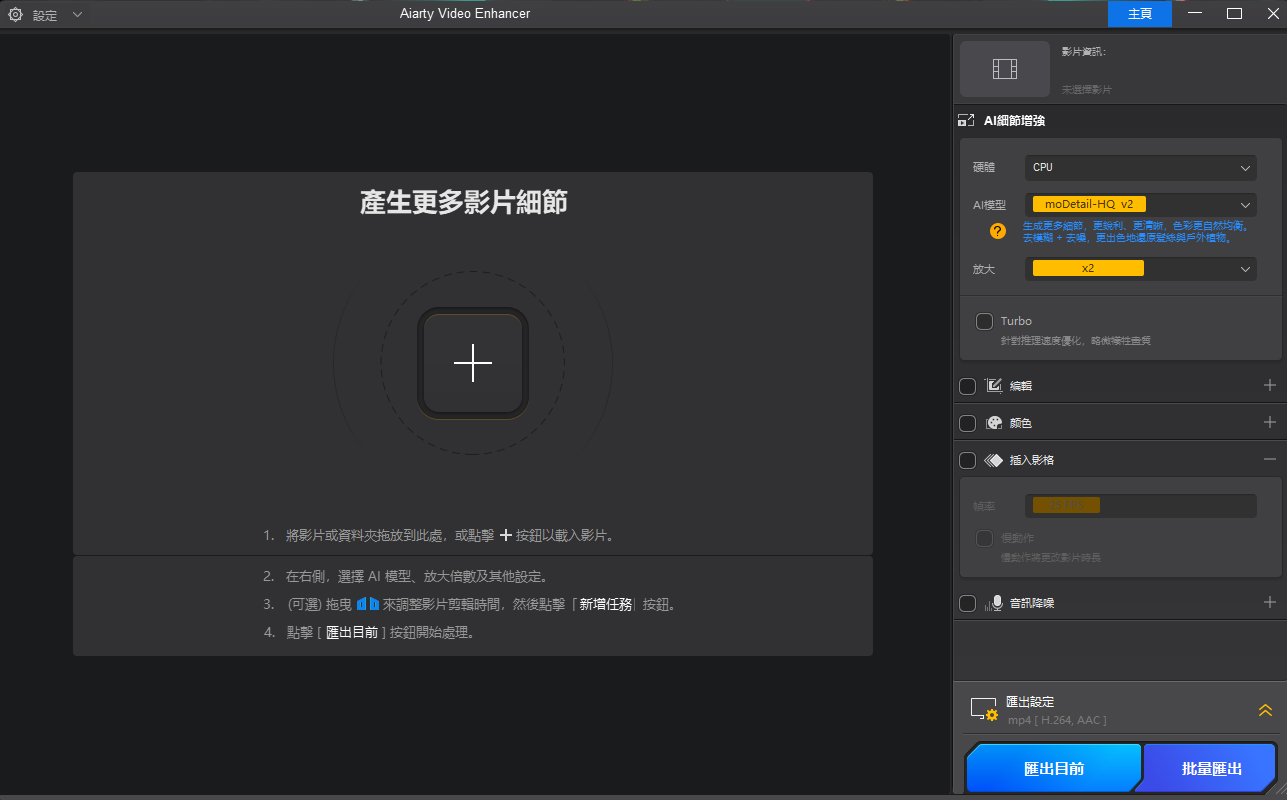
Task: Expand the 顏色 section with plus
Action: pyautogui.click(x=1269, y=423)
